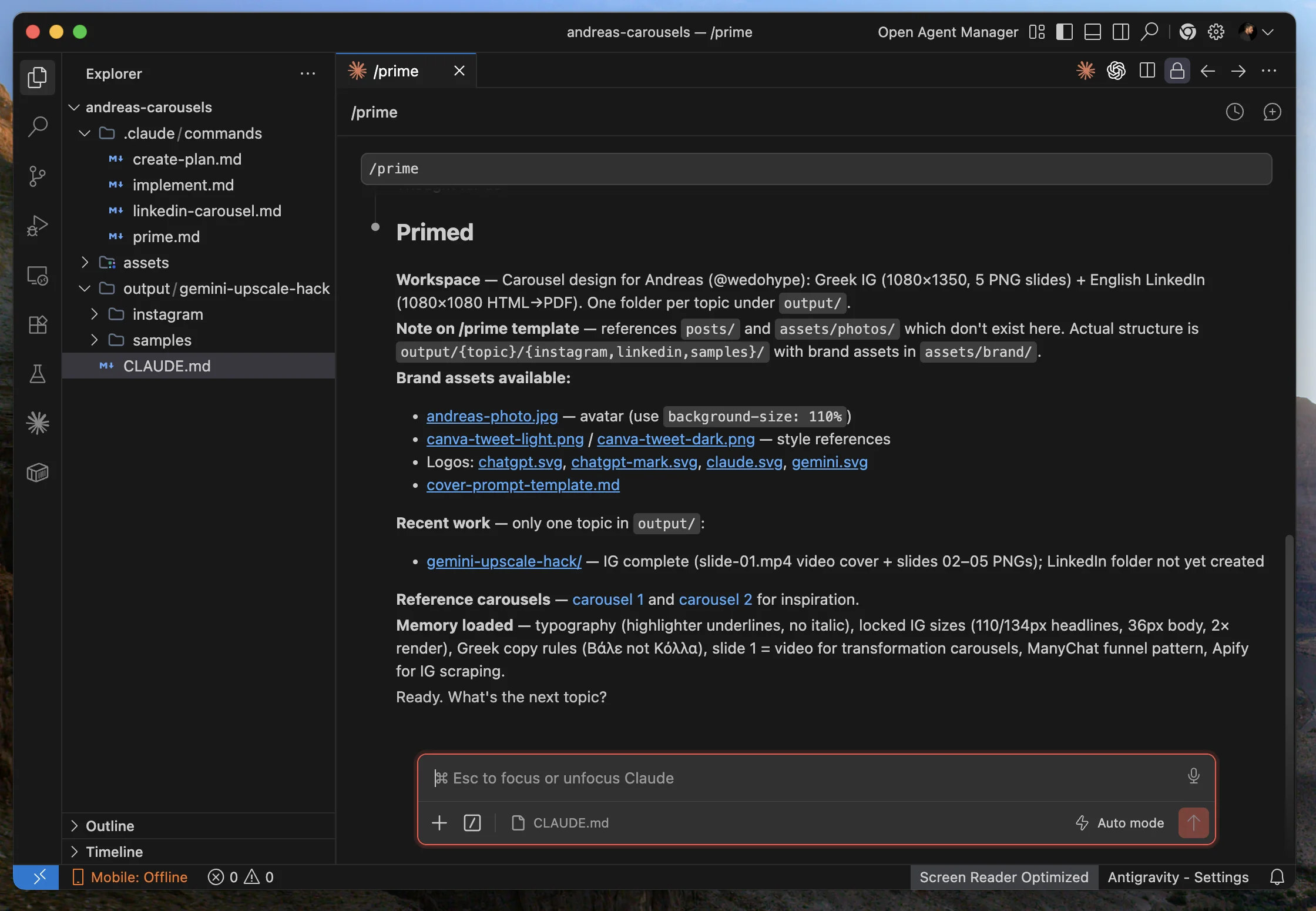Open the andreas-photo.jpg link
Image resolution: width=1316 pixels, height=911 pixels.
[492, 416]
